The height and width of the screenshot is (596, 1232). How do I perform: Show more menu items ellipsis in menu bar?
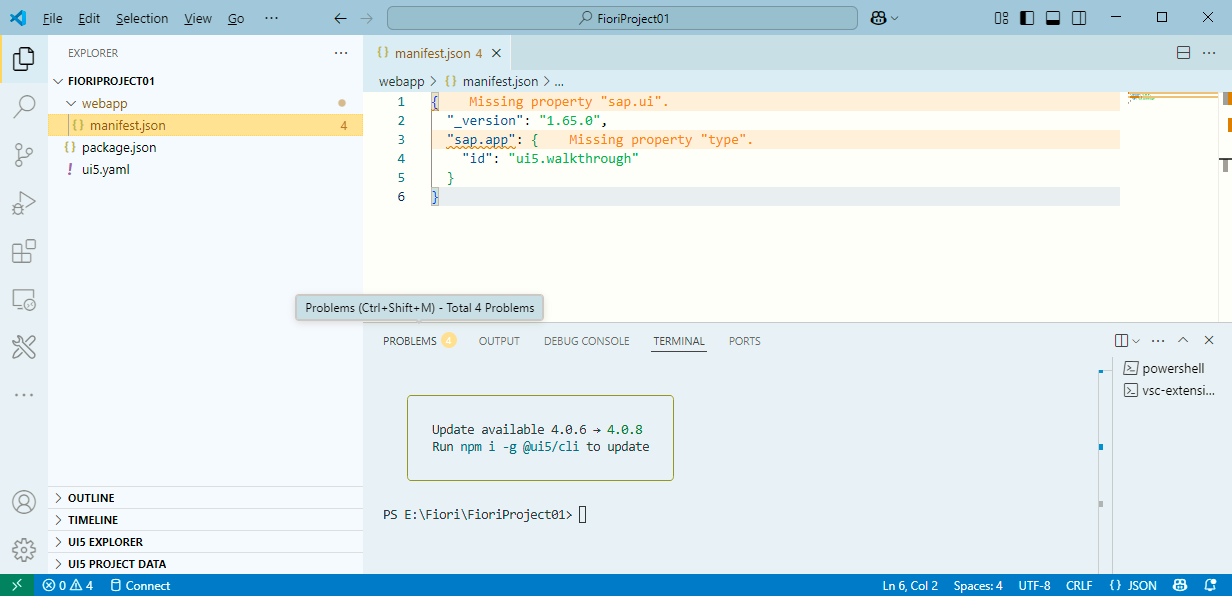pyautogui.click(x=272, y=18)
